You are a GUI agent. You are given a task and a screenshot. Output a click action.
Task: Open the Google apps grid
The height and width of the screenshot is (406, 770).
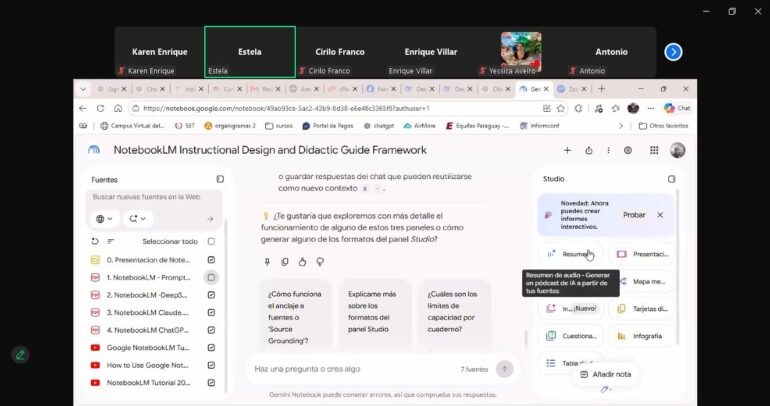654,150
